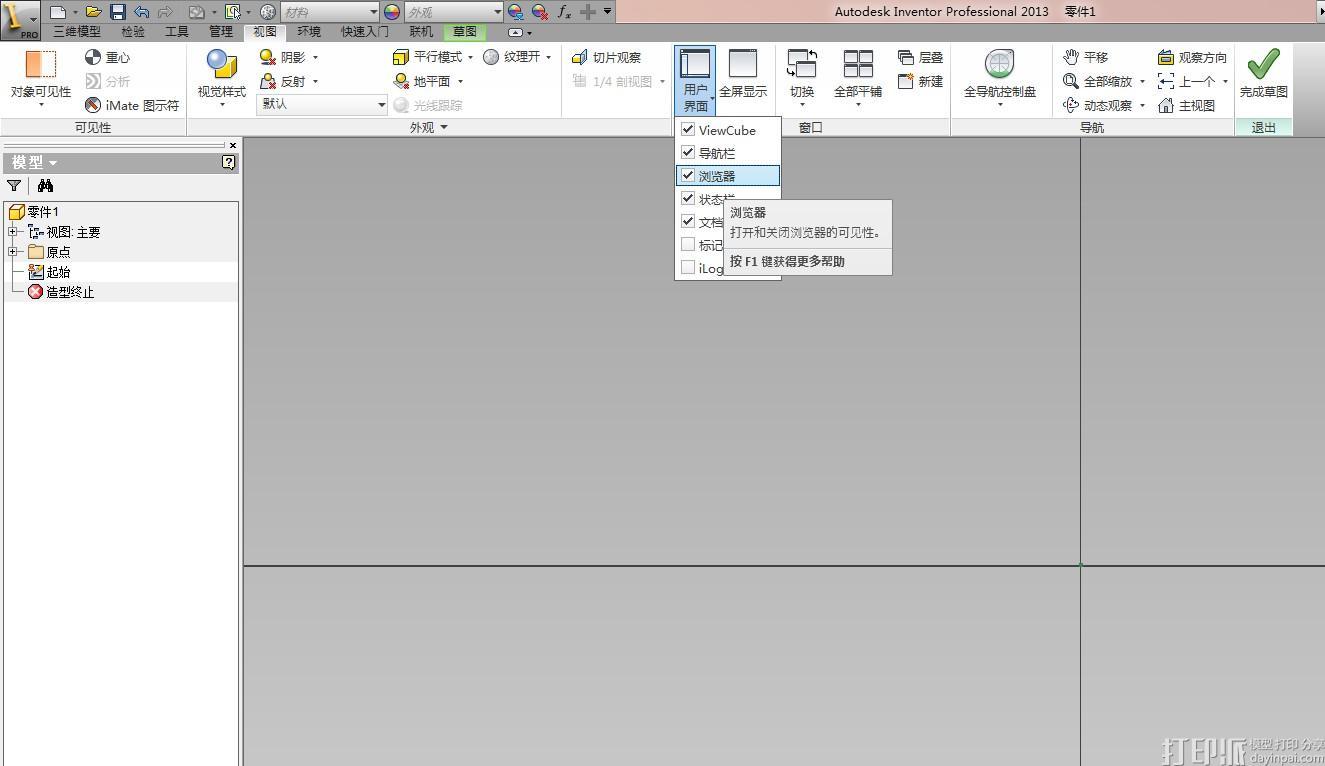This screenshot has width=1325, height=766.
Task: Uncheck 状态栏 checkbox
Action: tap(688, 198)
